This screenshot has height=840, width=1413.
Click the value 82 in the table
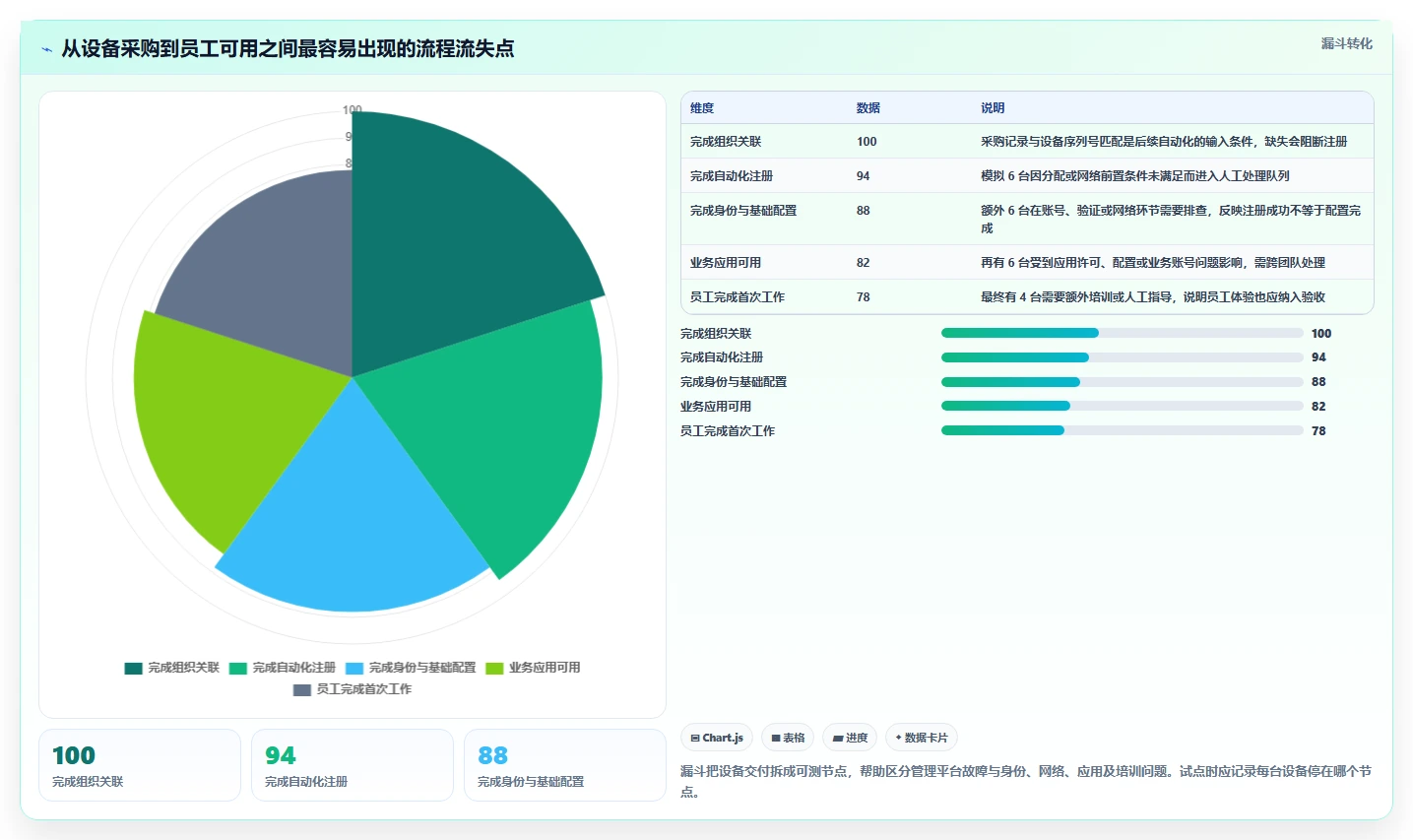pyautogui.click(x=864, y=263)
